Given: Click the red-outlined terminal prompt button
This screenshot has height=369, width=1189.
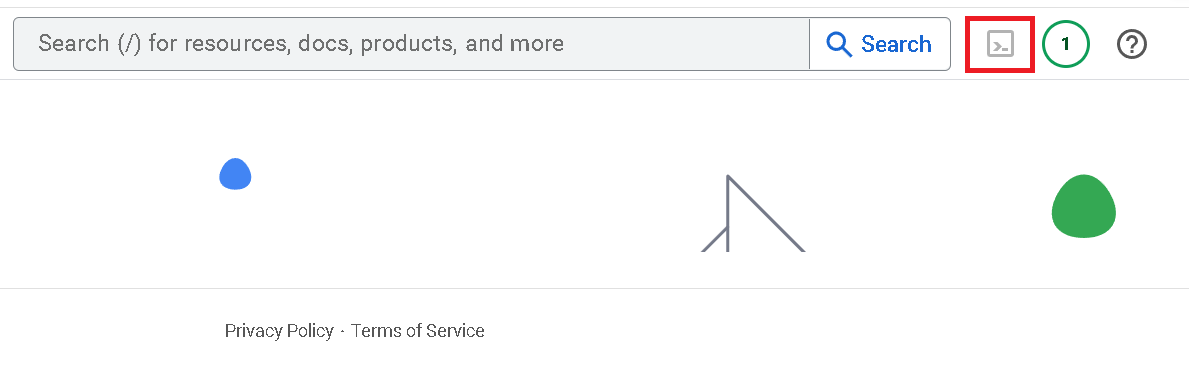Looking at the screenshot, I should [x=999, y=45].
